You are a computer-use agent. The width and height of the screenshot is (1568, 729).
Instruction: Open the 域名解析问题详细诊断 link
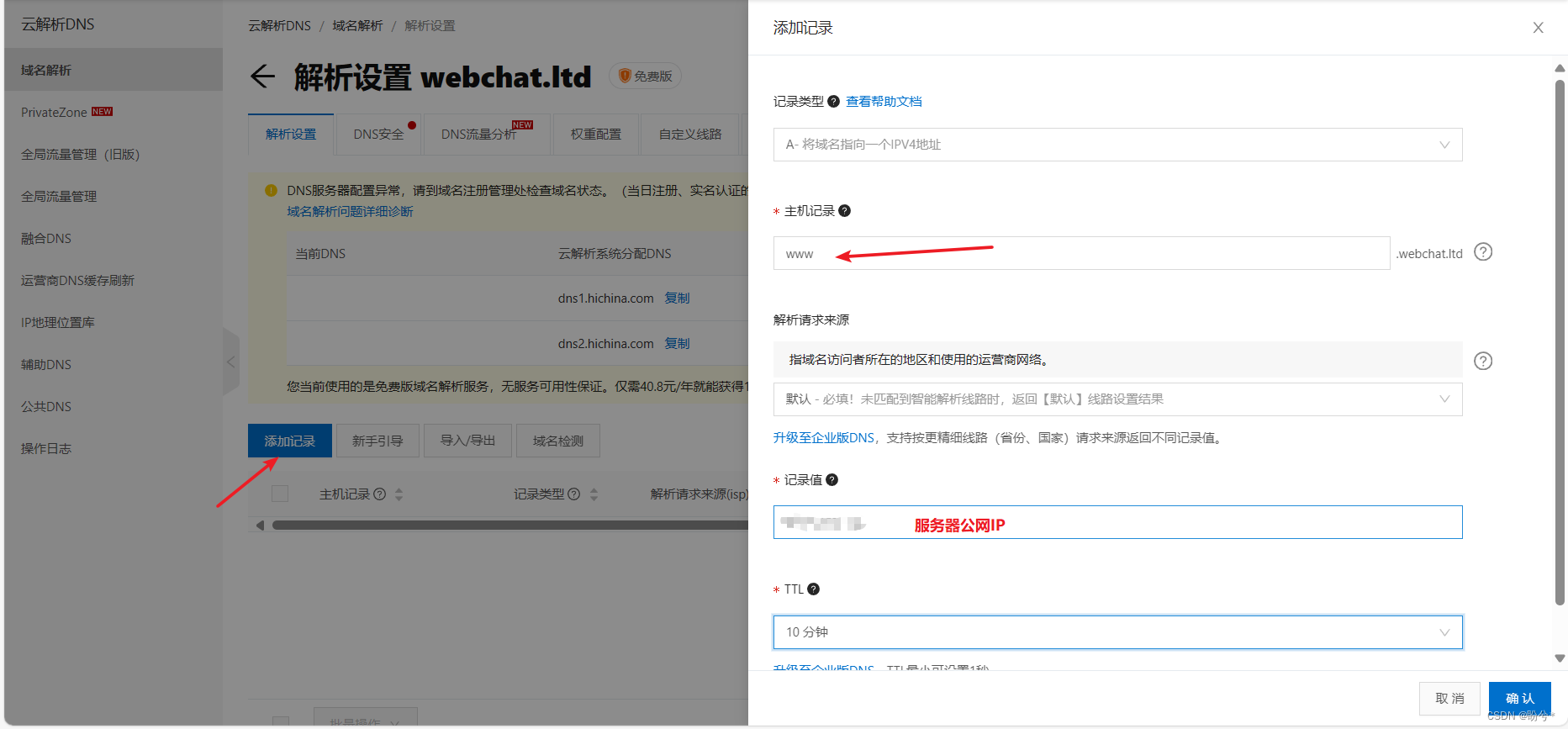350,212
